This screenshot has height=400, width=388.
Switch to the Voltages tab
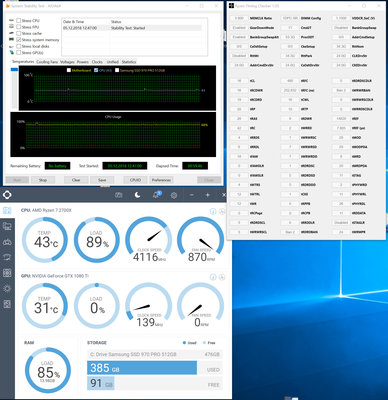(67, 62)
